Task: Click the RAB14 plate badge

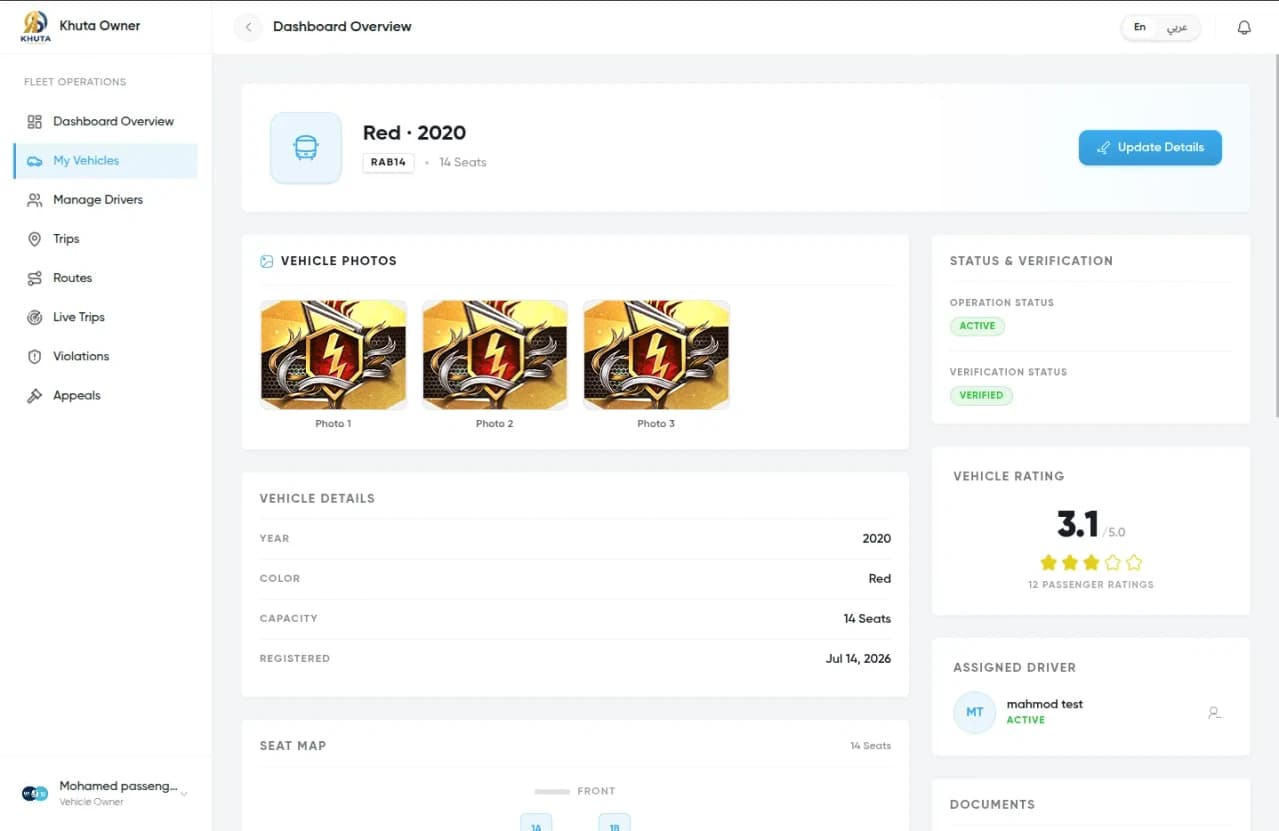Action: 389,162
